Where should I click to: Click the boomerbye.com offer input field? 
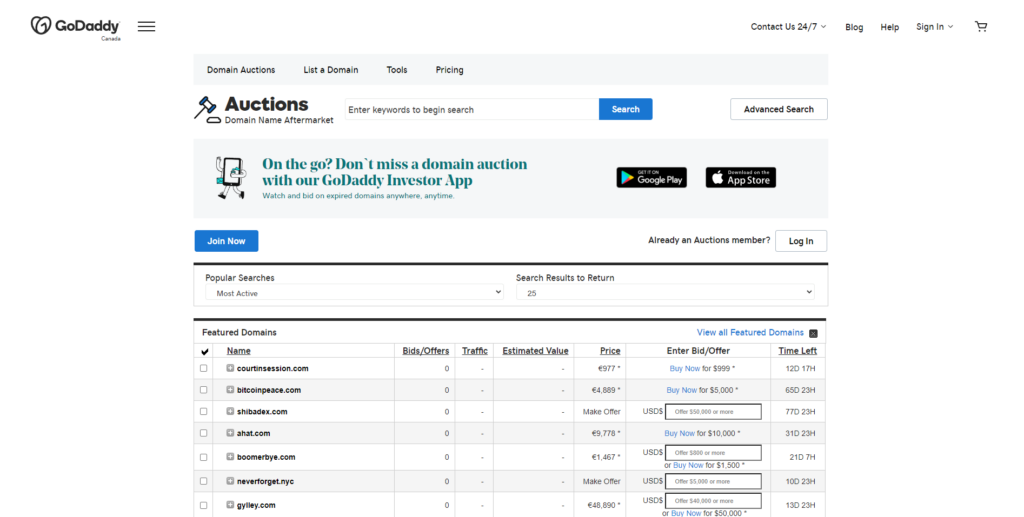(x=713, y=452)
